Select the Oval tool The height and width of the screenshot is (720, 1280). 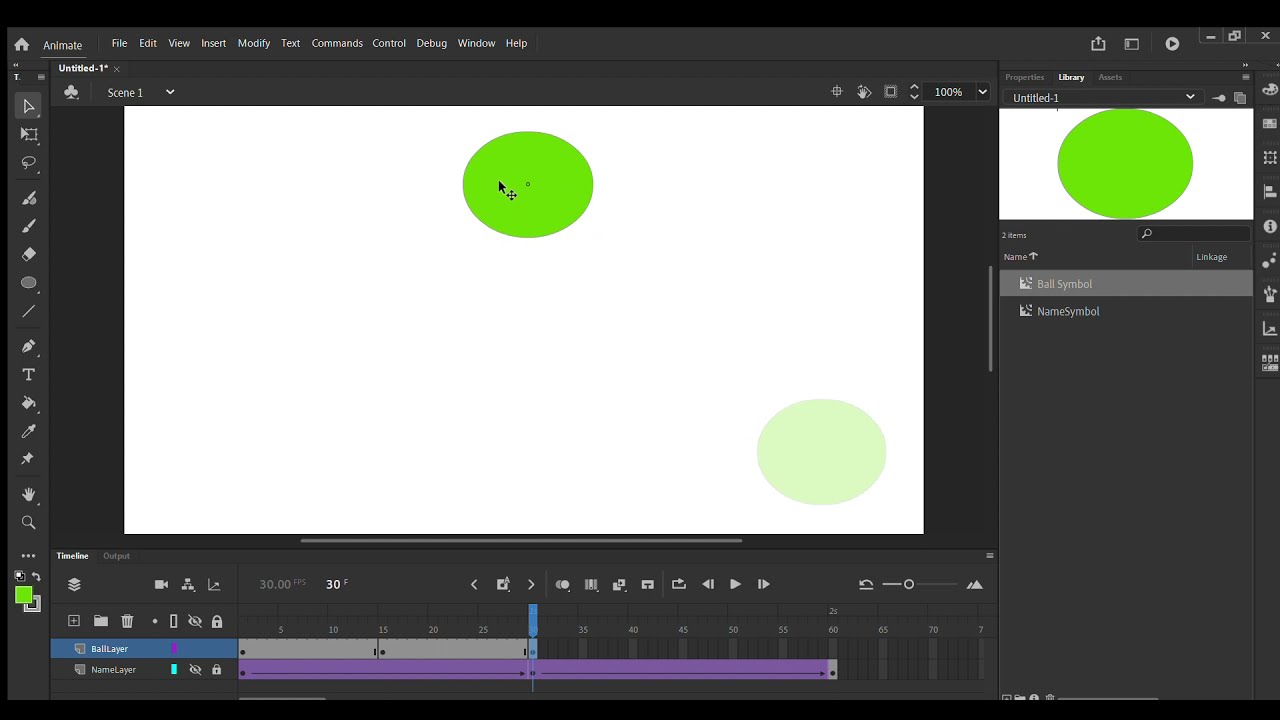point(29,283)
